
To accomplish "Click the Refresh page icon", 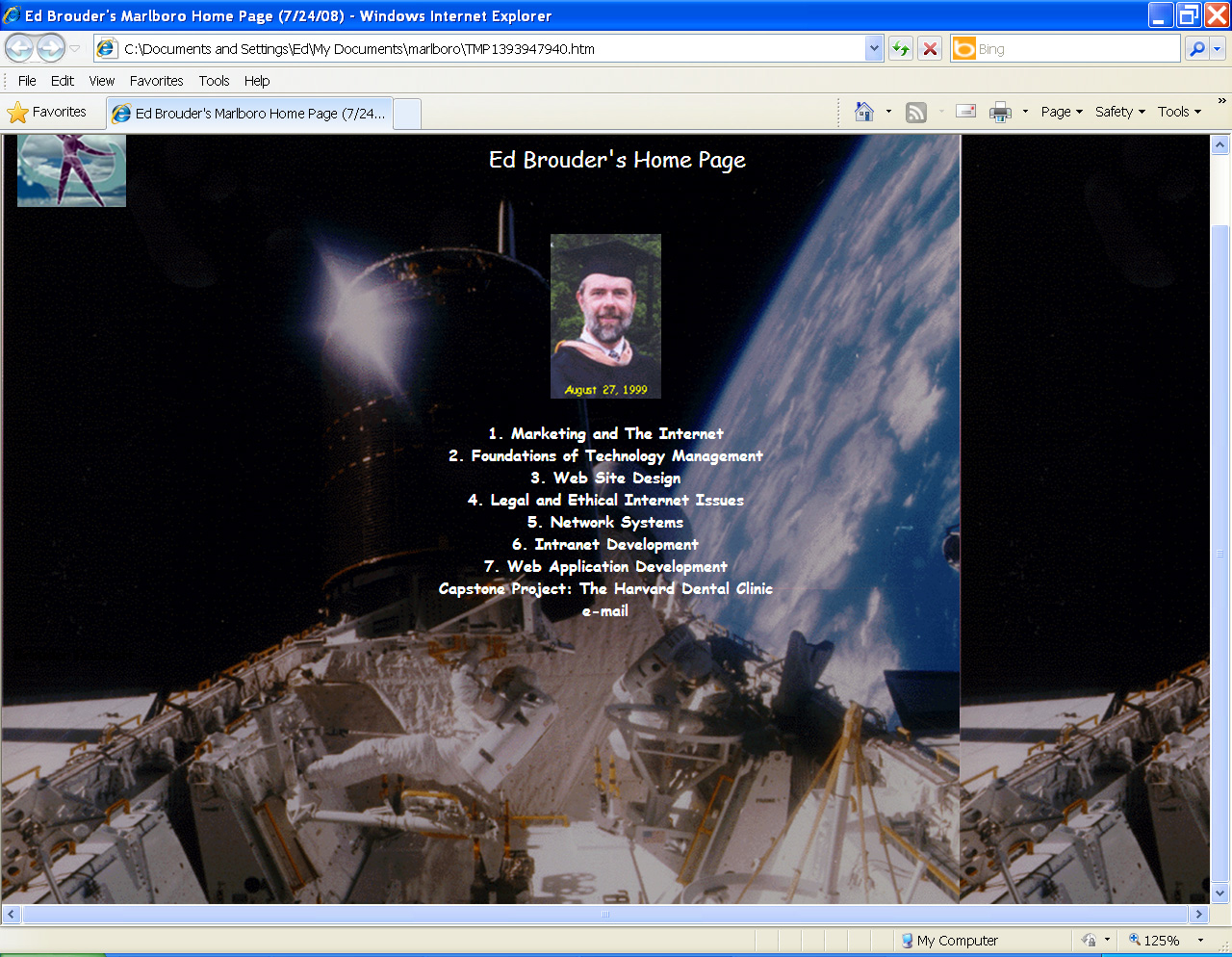I will click(x=900, y=48).
